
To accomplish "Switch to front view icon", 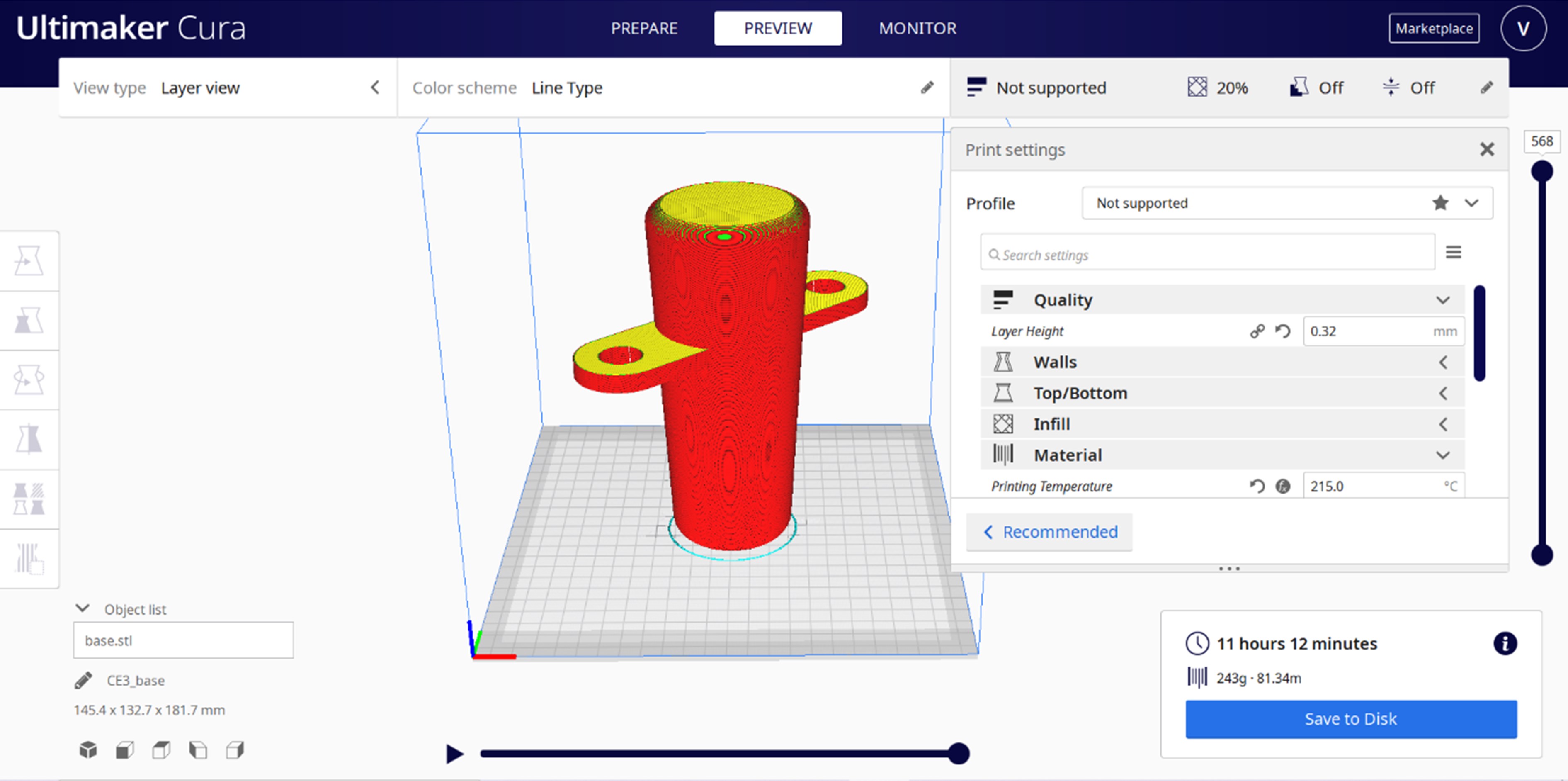I will [125, 750].
